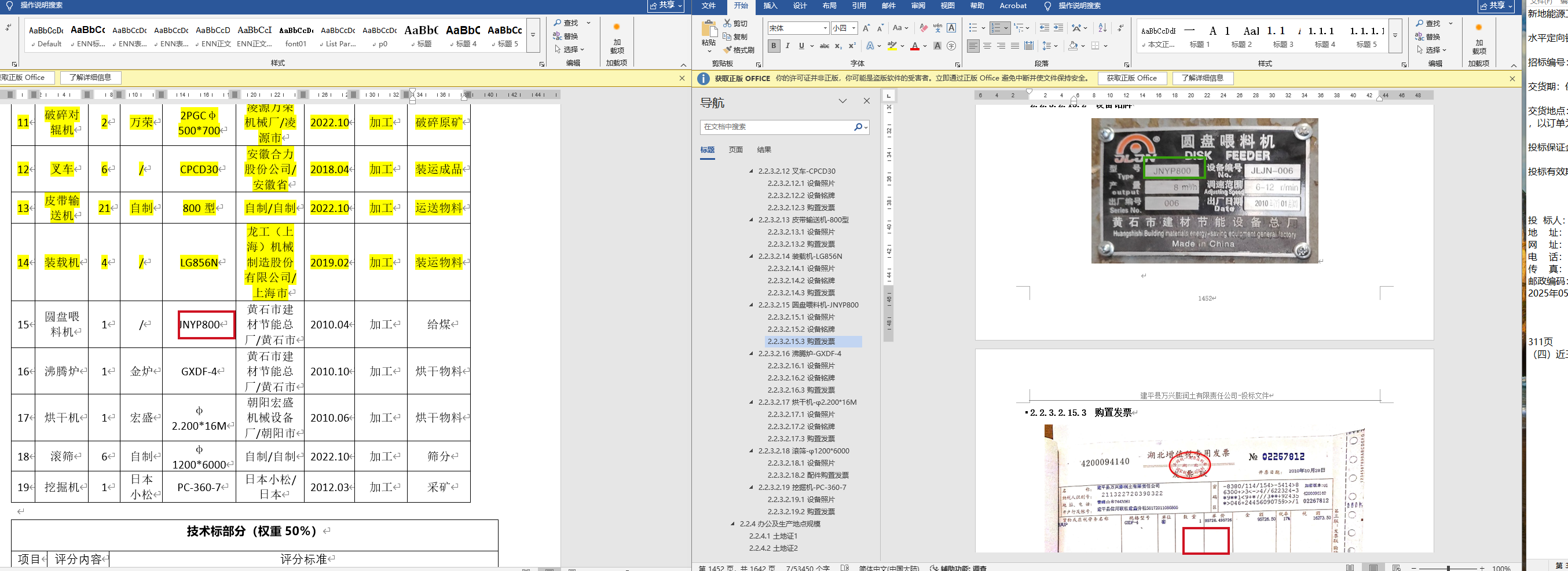
Task: Open the 审阅 ribbon tab
Action: click(x=918, y=6)
